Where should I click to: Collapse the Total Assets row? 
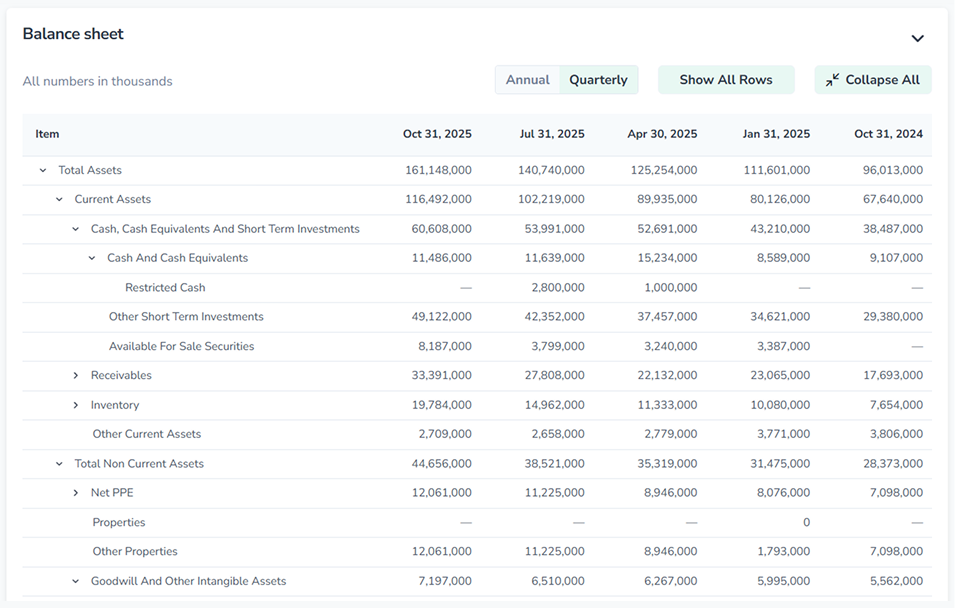tap(43, 170)
